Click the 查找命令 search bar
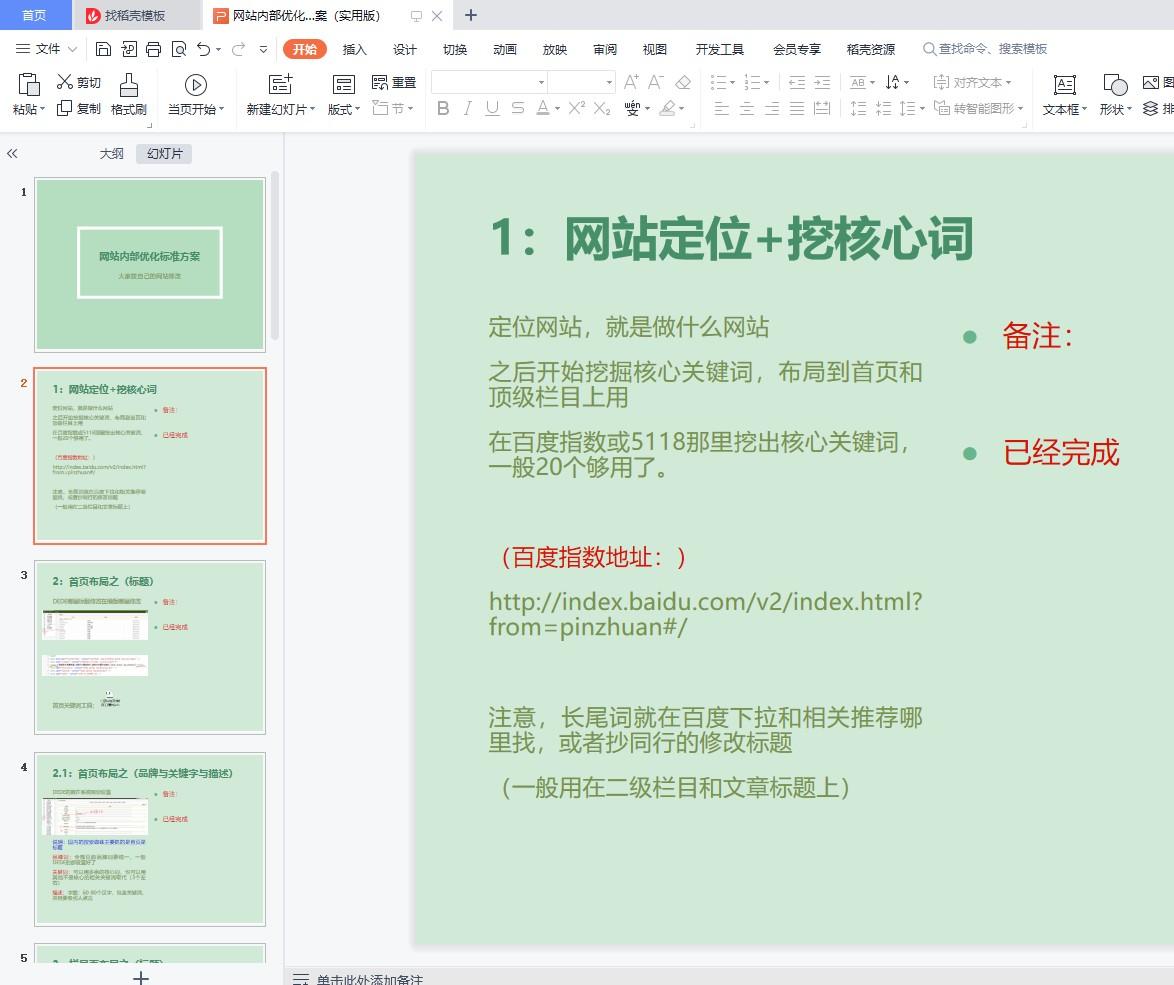The image size is (1174, 985). pos(985,48)
